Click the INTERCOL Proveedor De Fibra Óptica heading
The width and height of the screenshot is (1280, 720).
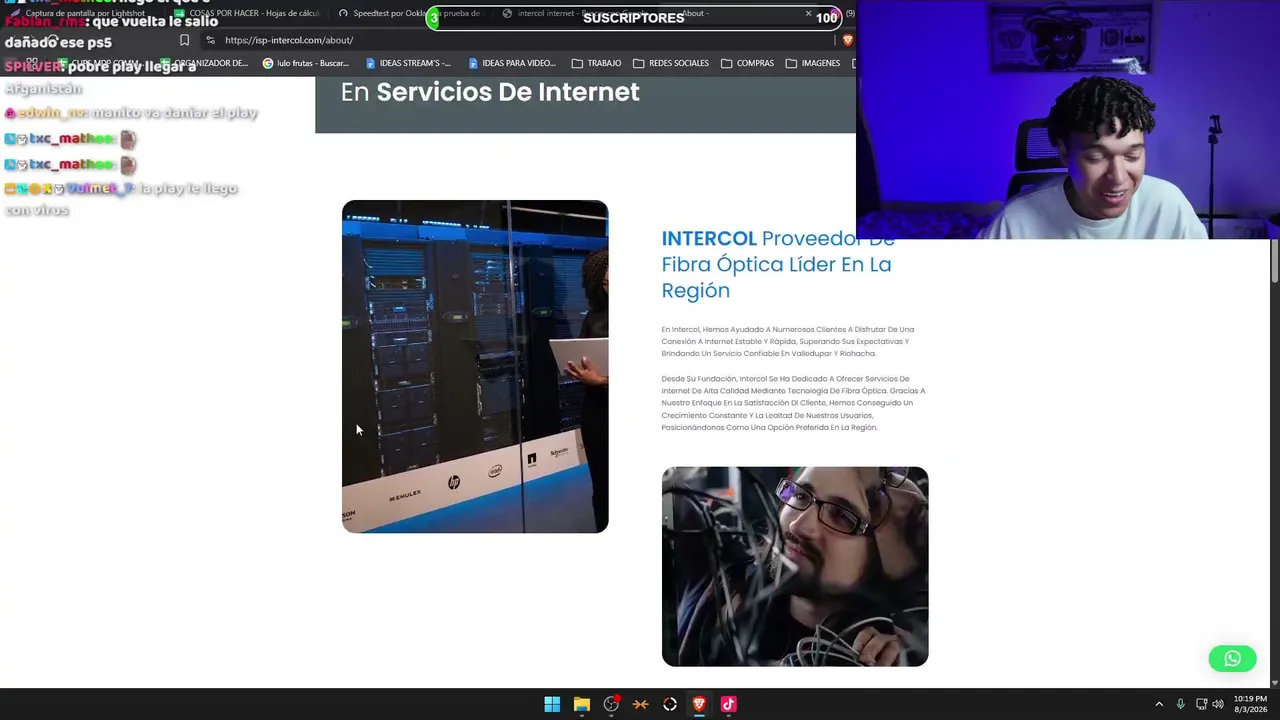(x=777, y=264)
